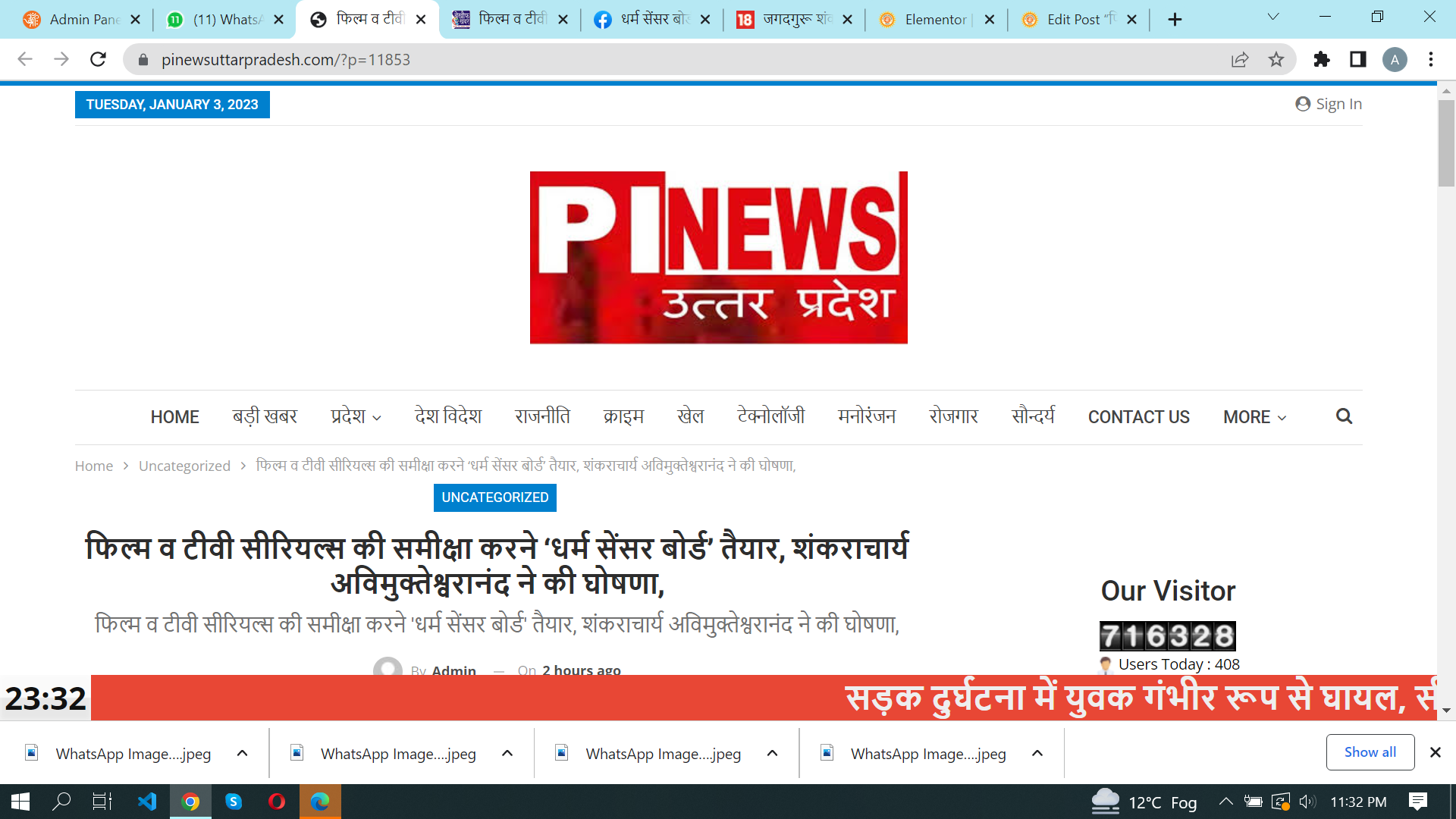Open Chrome three-dot menu
This screenshot has height=819, width=1456.
click(x=1431, y=59)
